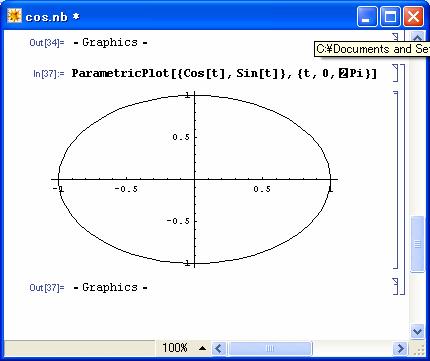The width and height of the screenshot is (430, 361).
Task: Select the outer group bracket for In[37]
Action: tap(402, 180)
